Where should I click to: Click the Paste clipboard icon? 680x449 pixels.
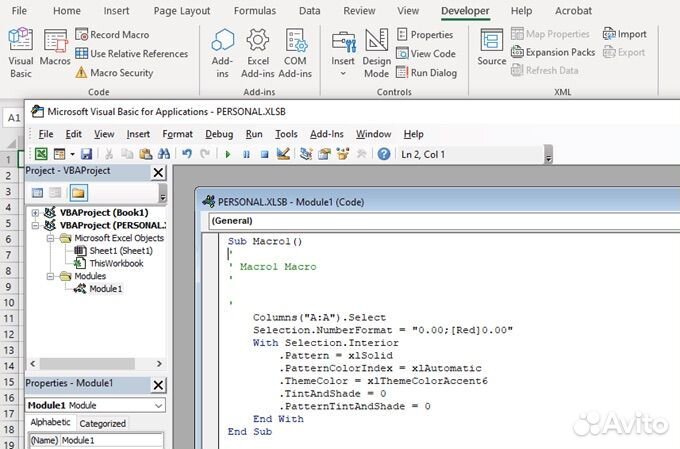coord(145,154)
